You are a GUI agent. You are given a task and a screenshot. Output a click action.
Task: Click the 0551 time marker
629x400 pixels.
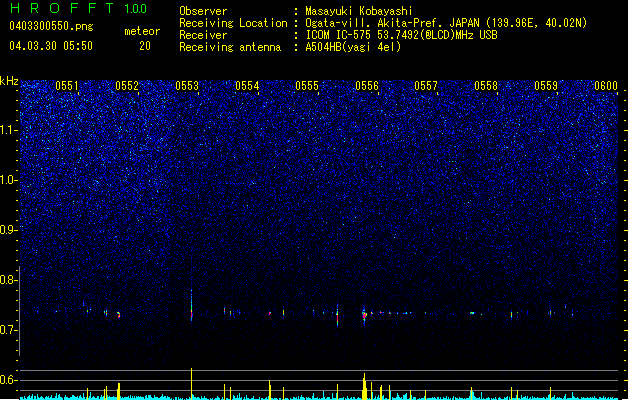67,86
